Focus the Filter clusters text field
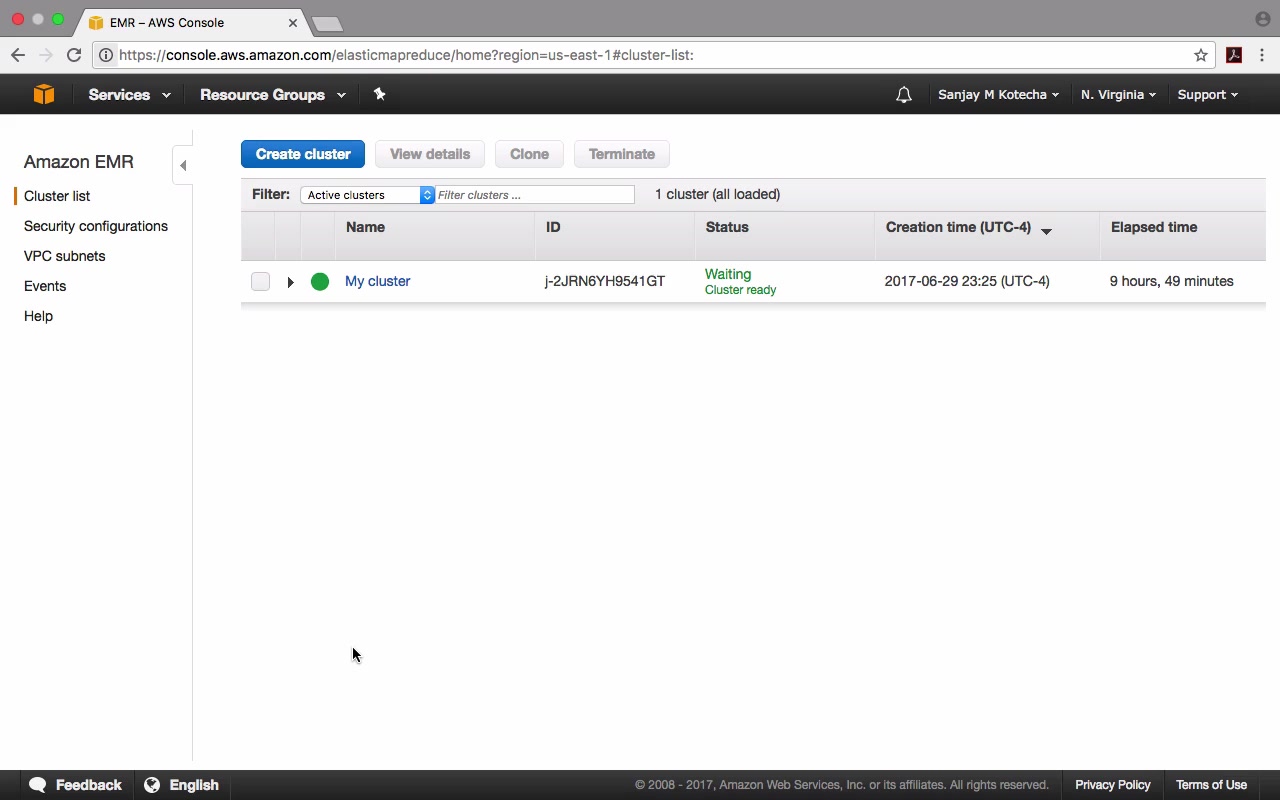 [535, 195]
